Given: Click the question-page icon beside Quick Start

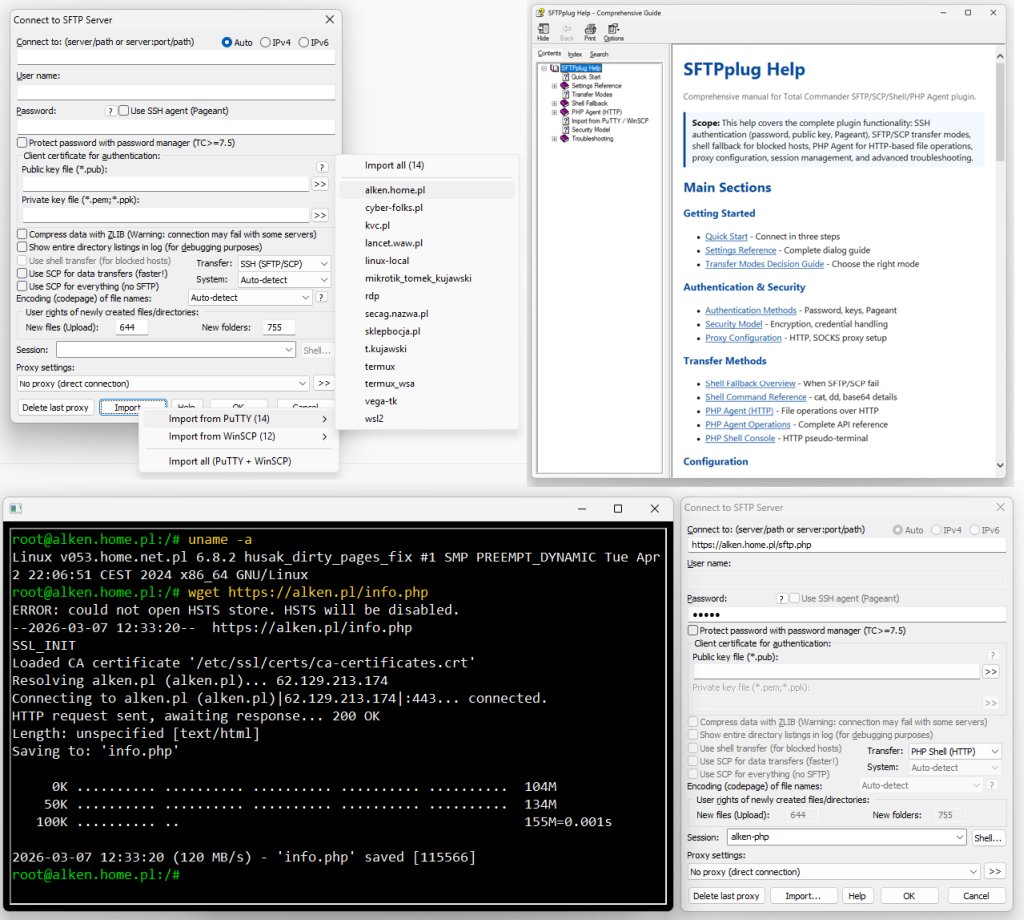Looking at the screenshot, I should [566, 77].
